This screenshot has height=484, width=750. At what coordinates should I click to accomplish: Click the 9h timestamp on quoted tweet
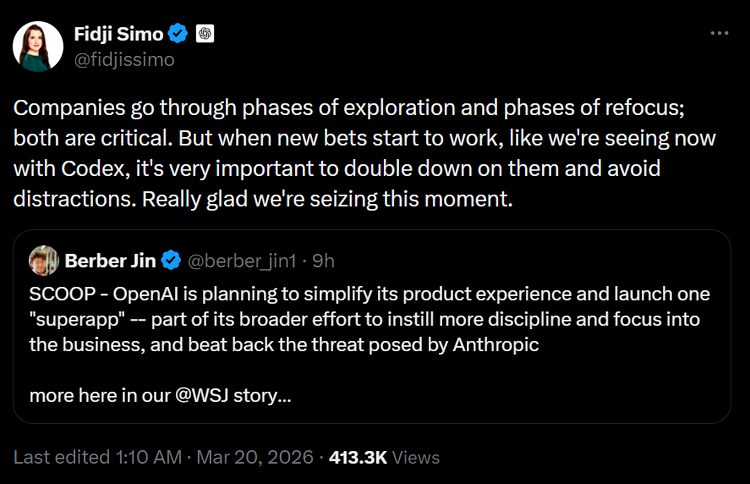click(x=323, y=261)
